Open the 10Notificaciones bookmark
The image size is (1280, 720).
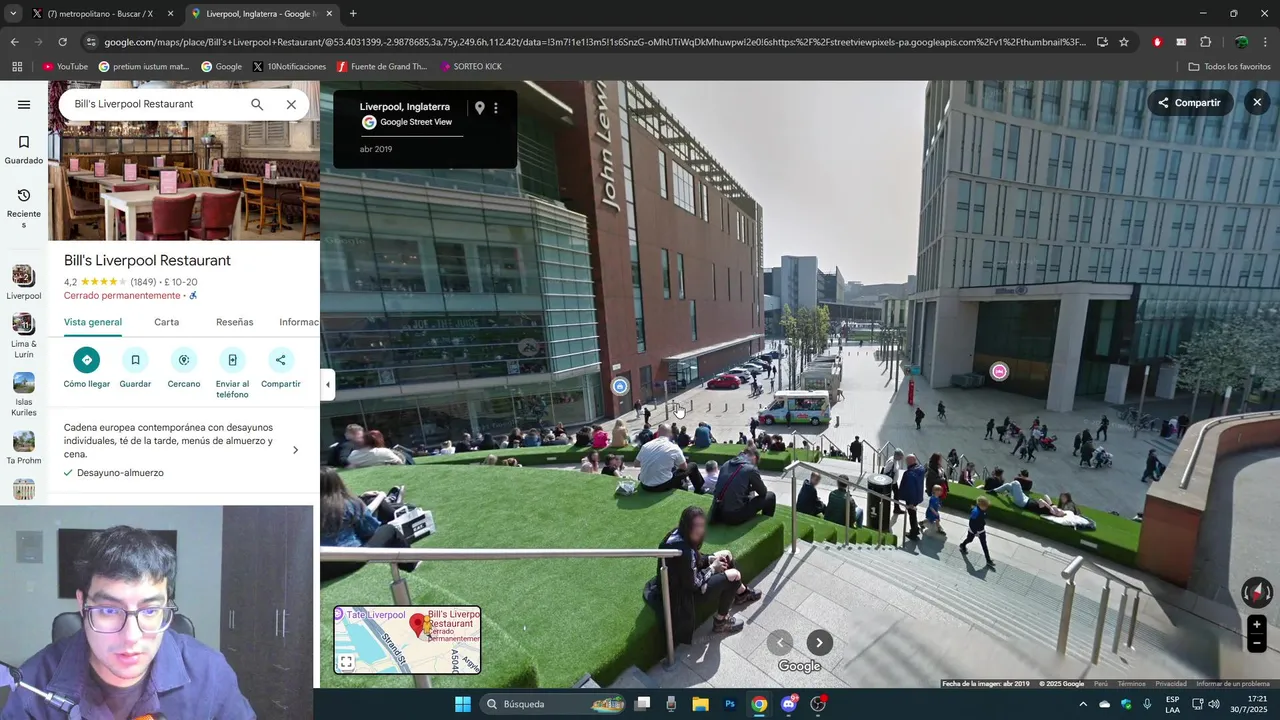(x=289, y=67)
